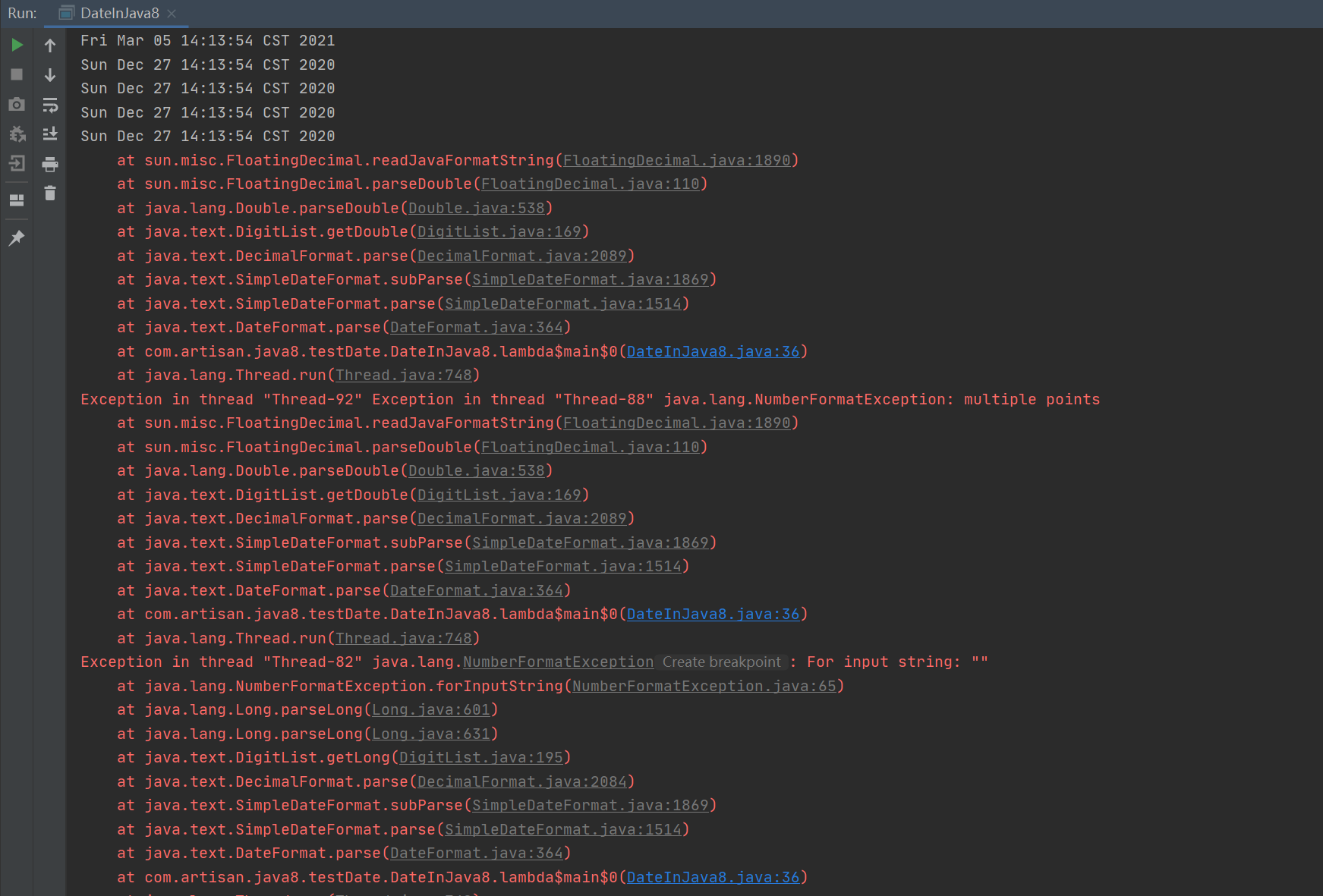Open first DateFormat.java:364 link
Screen dimensions: 1323x896
(476, 327)
